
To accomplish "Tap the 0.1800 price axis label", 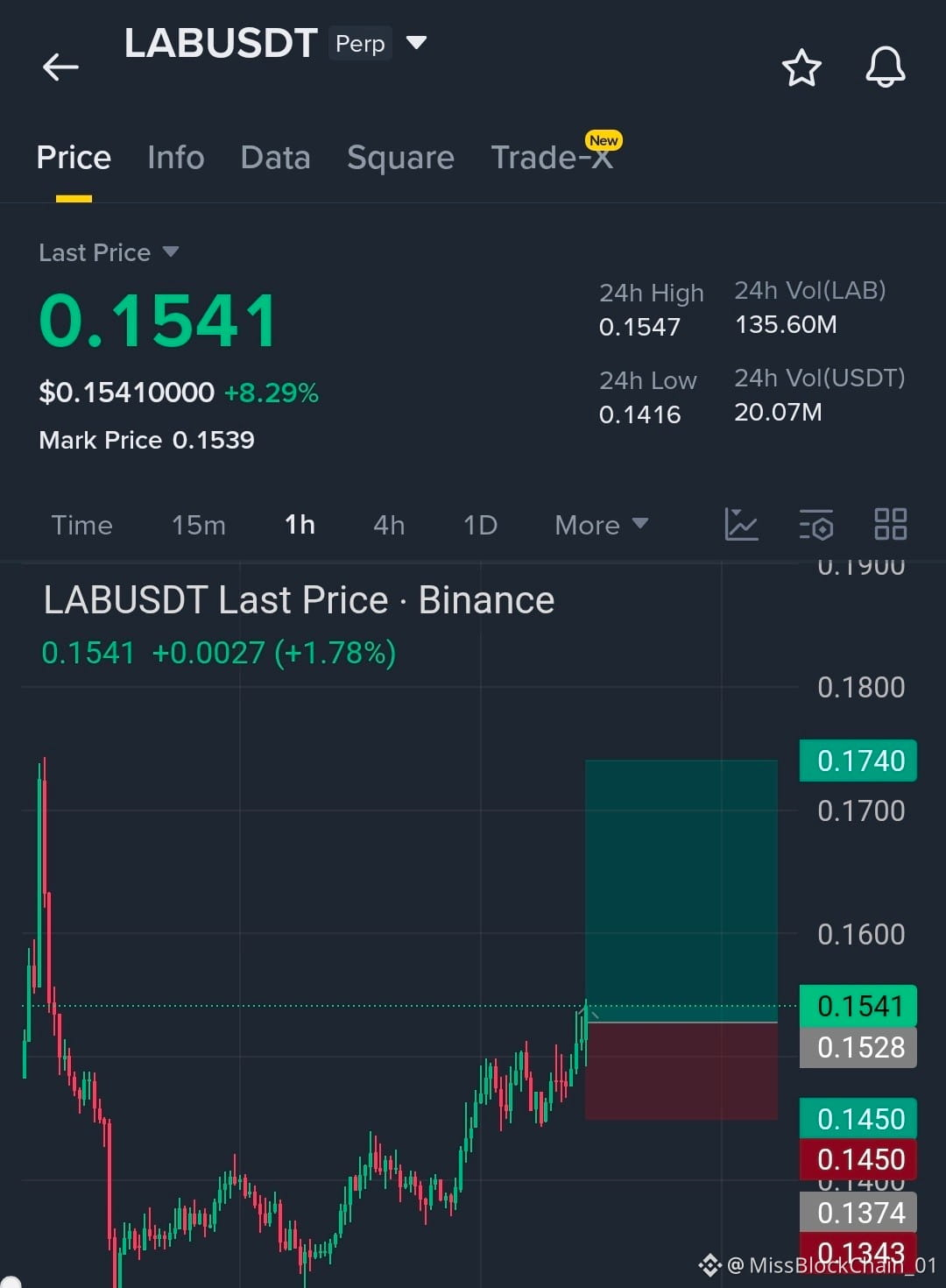I will tap(861, 688).
